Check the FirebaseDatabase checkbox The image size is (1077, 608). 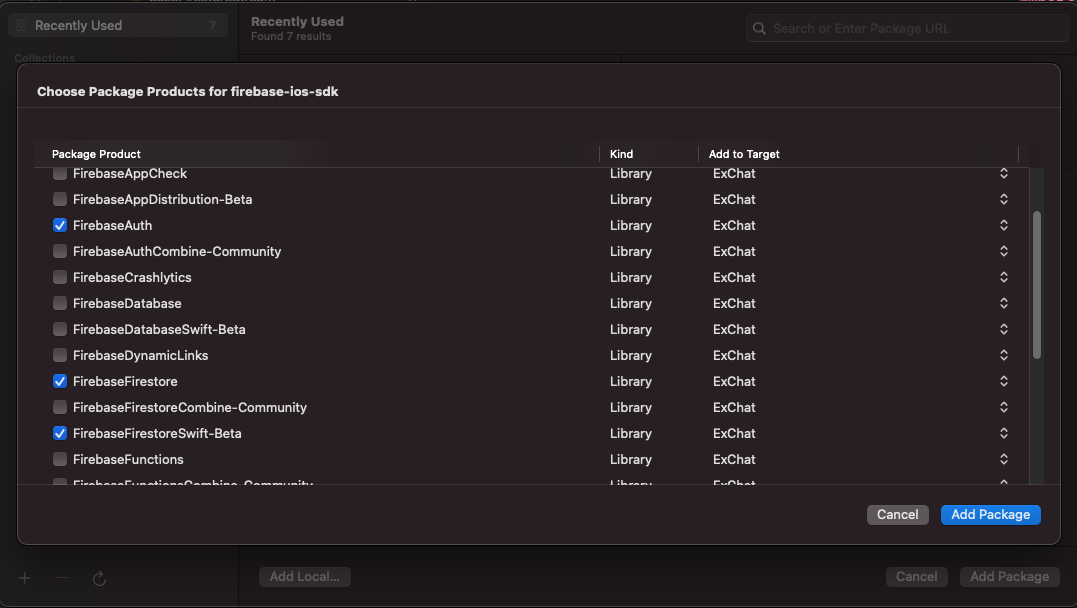[60, 304]
